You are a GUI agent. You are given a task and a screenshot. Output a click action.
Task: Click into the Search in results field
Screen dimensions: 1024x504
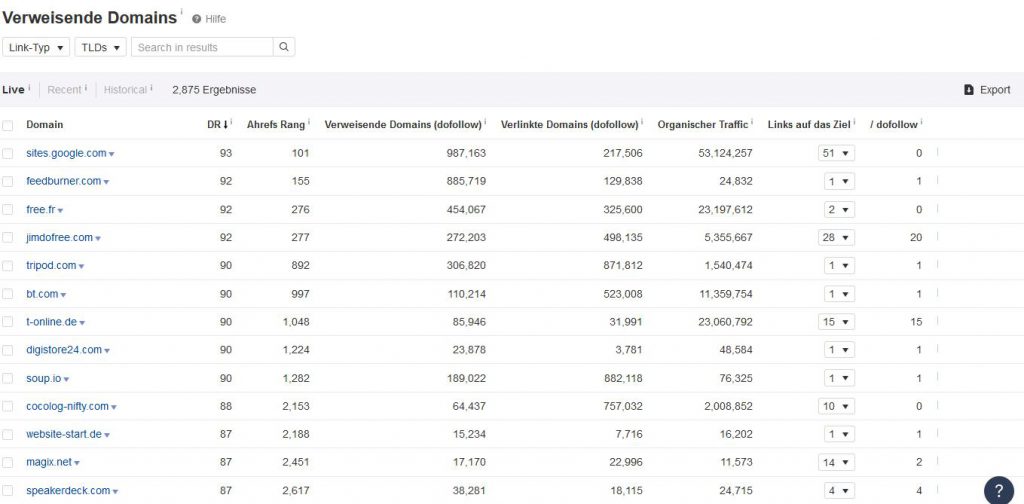coord(202,47)
